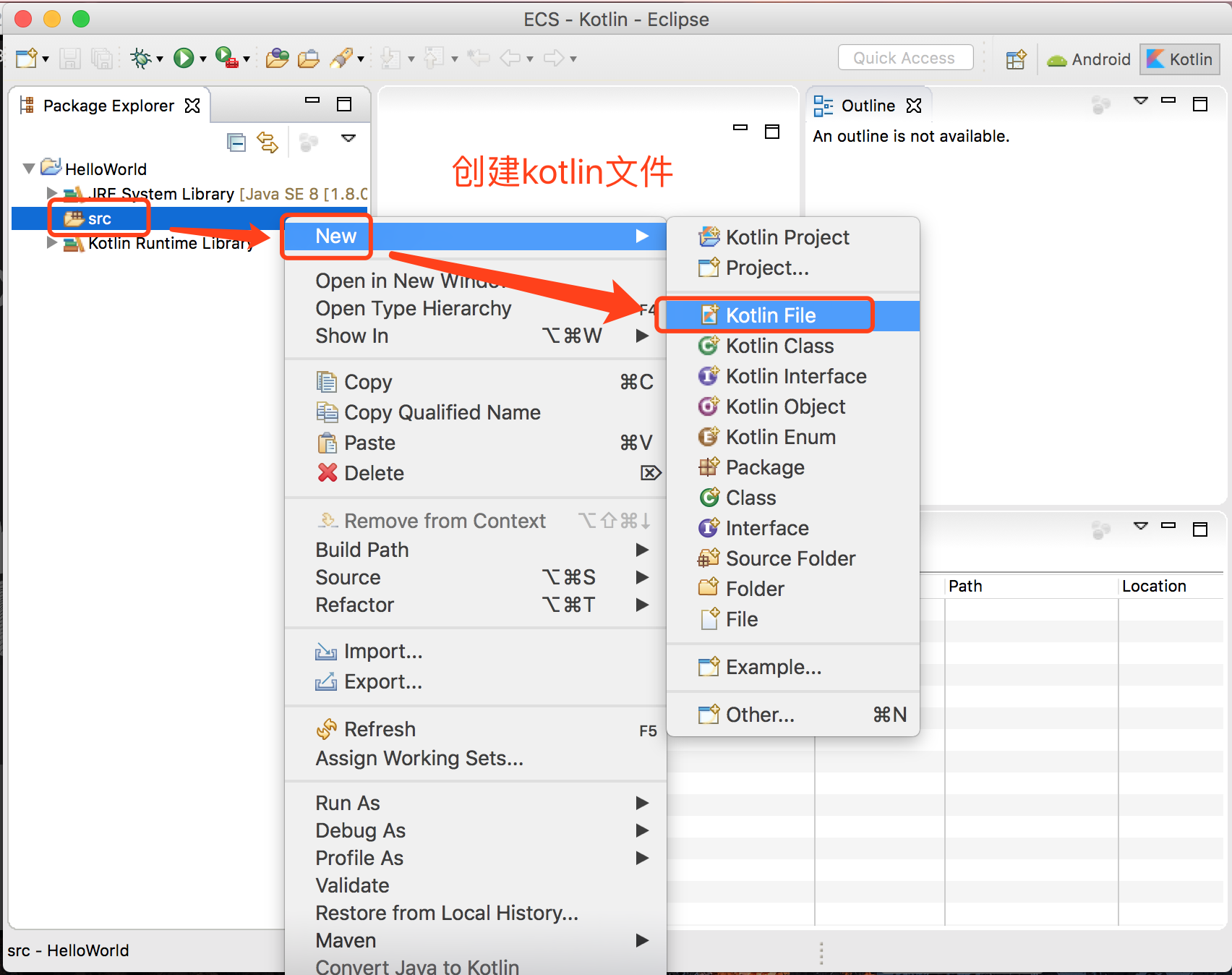Click the Search flashlight toolbar icon

[341, 58]
